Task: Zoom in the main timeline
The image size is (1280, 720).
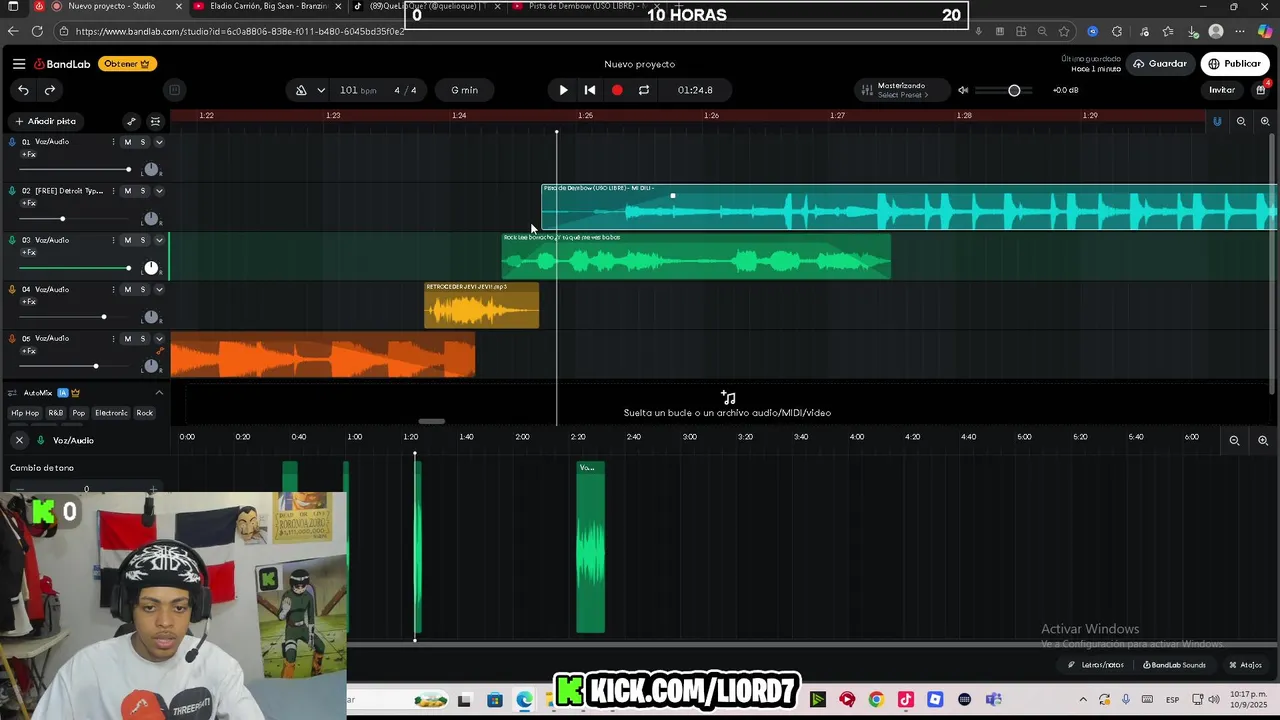Action: point(1265,122)
